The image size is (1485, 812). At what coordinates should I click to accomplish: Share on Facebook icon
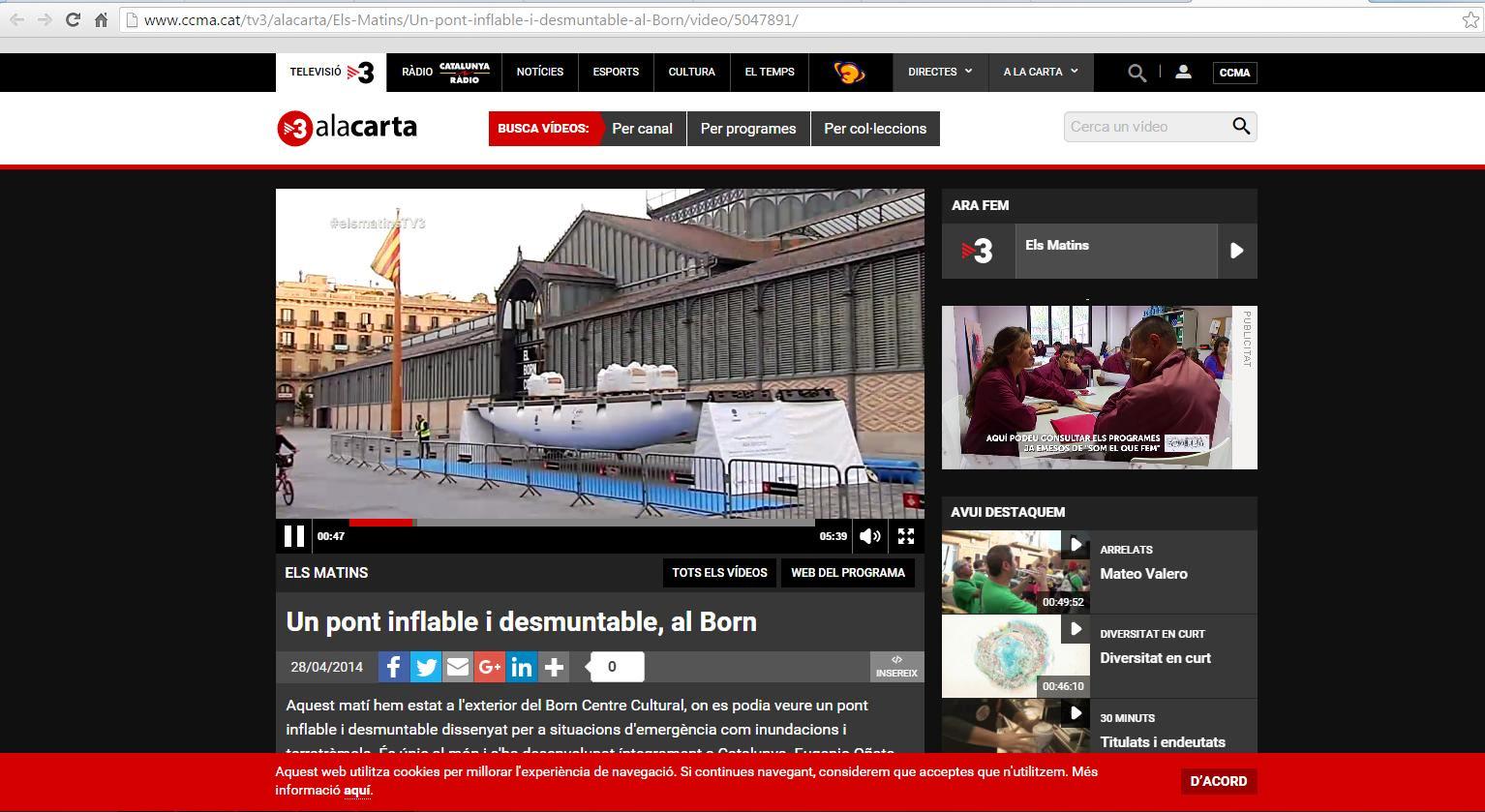coord(393,667)
